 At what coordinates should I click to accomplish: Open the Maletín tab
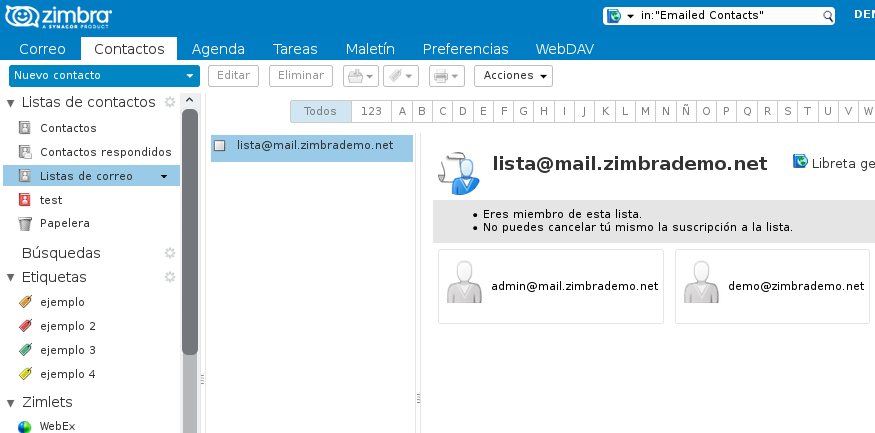click(x=370, y=49)
